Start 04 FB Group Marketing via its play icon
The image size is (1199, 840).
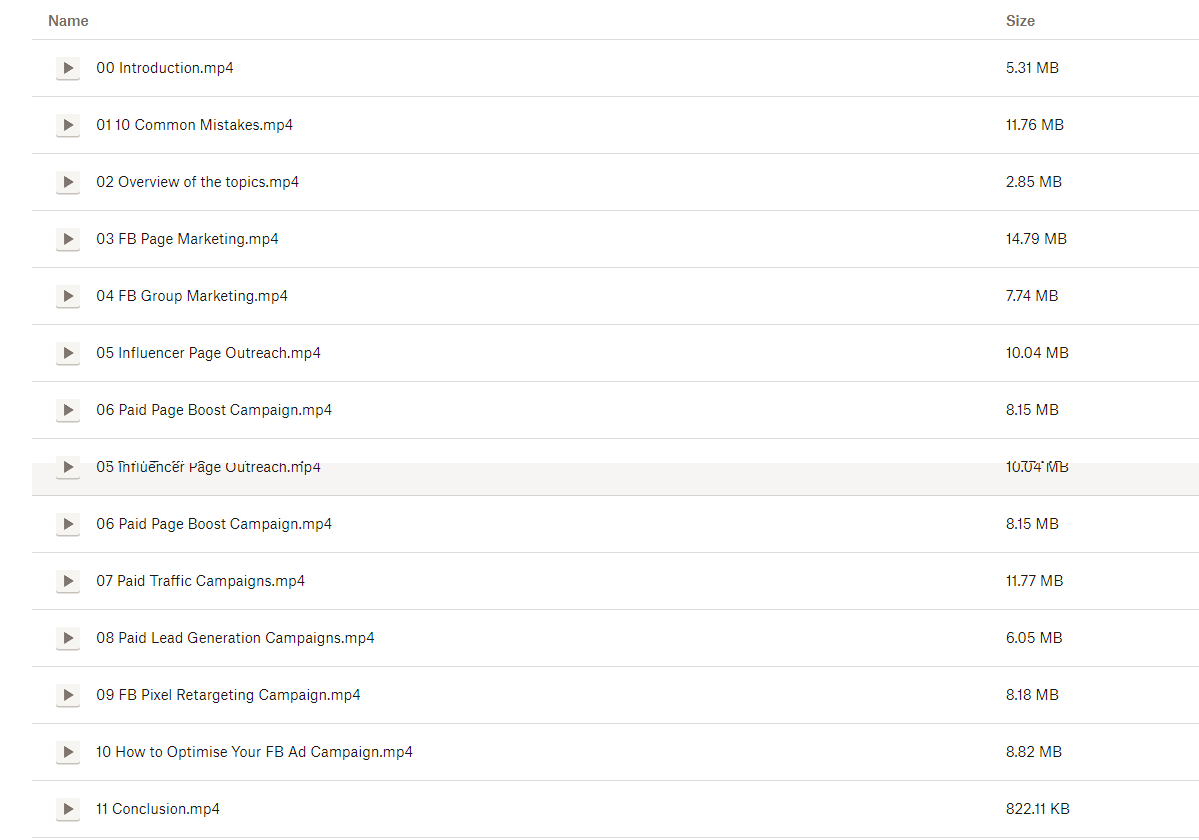coord(68,296)
